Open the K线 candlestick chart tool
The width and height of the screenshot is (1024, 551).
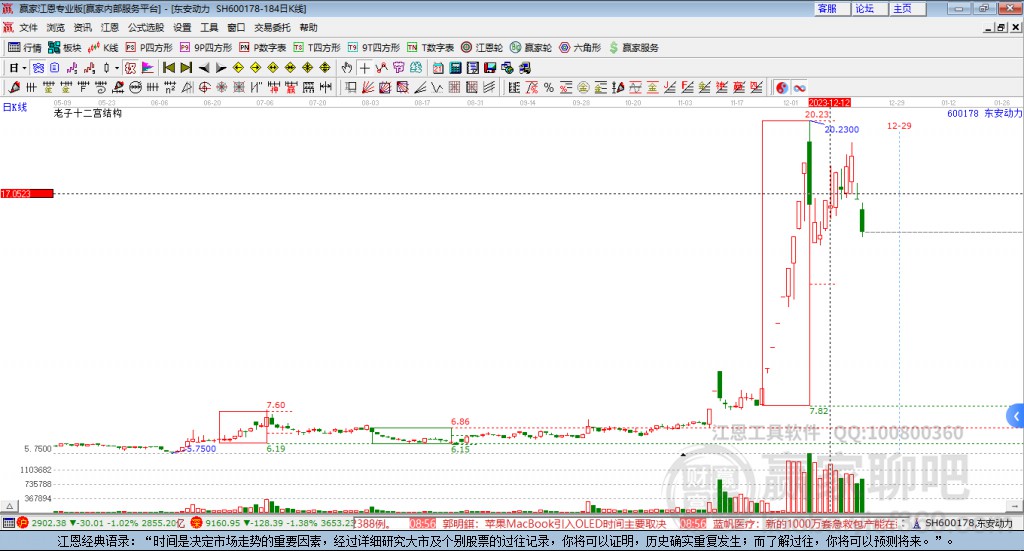104,47
